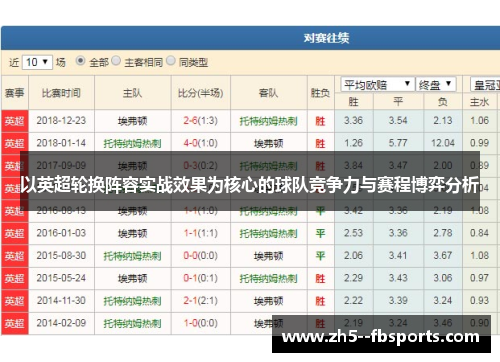Click the 英超 tag in 2018-12-23 row

(15, 121)
